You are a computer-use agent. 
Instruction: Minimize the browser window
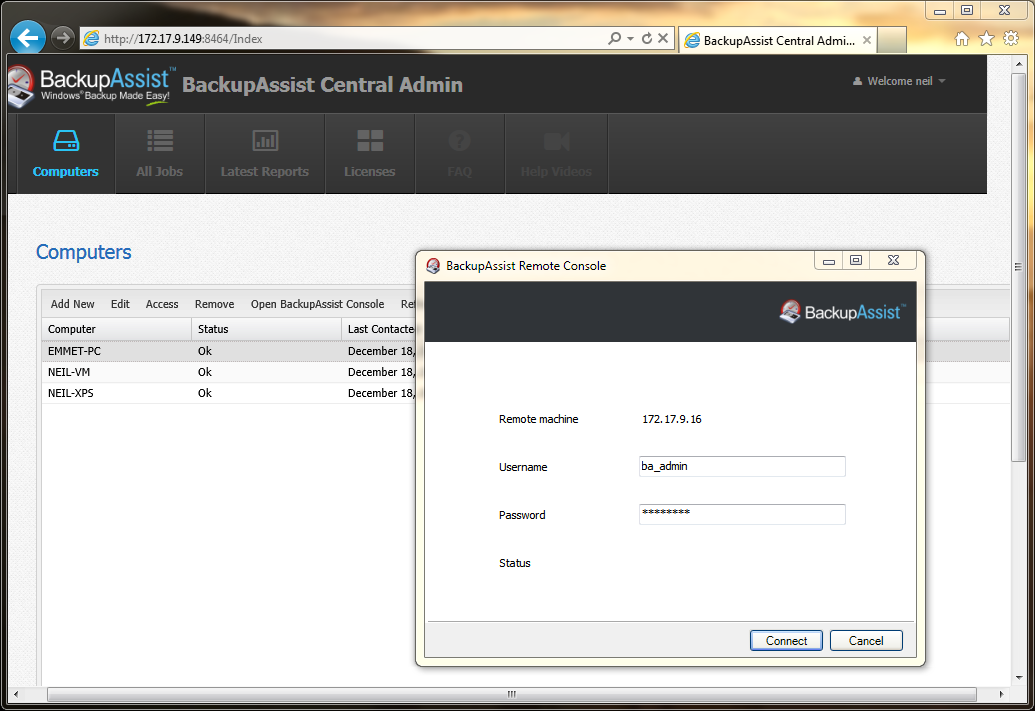pyautogui.click(x=940, y=11)
